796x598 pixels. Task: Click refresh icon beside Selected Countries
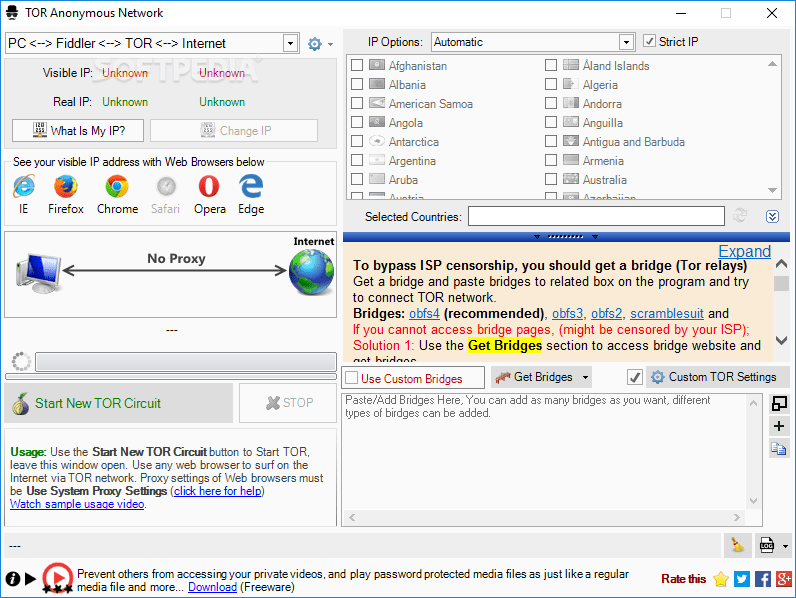[740, 216]
